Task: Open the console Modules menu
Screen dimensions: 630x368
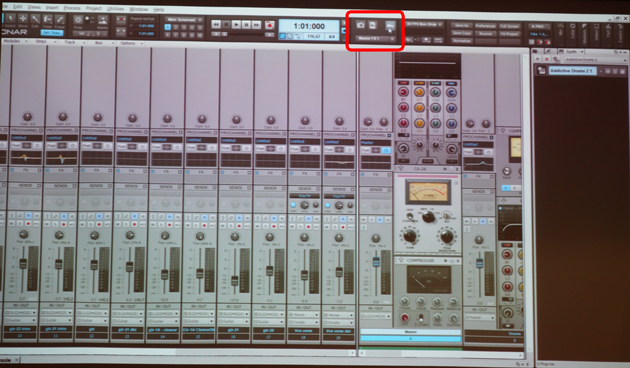Action: click(x=14, y=41)
